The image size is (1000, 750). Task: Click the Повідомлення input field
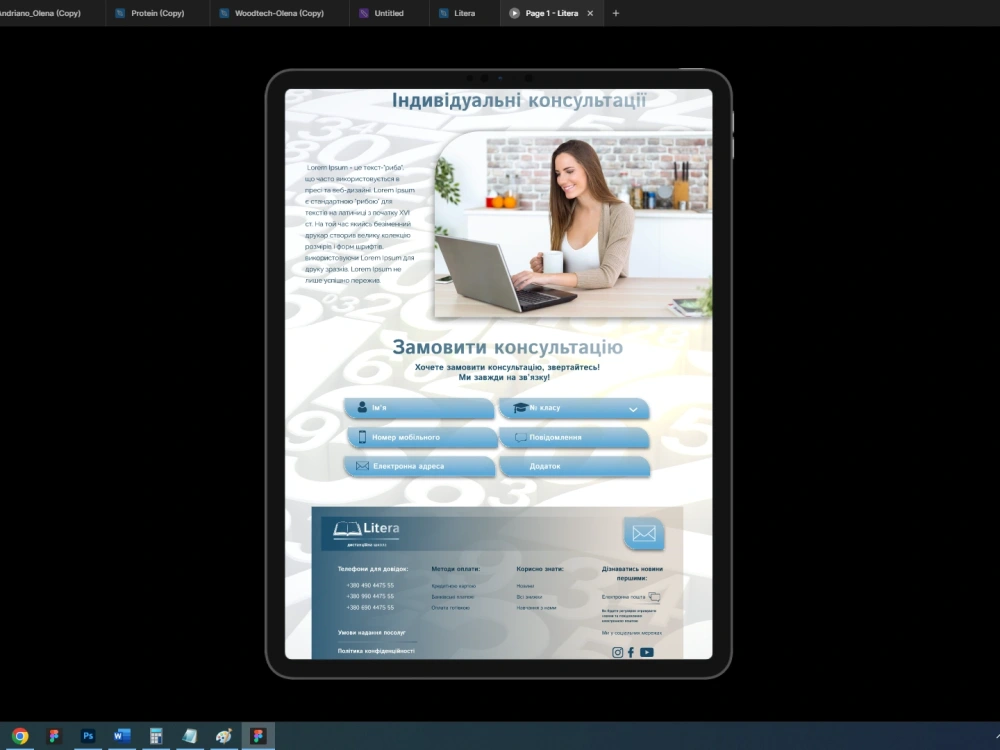click(x=574, y=438)
